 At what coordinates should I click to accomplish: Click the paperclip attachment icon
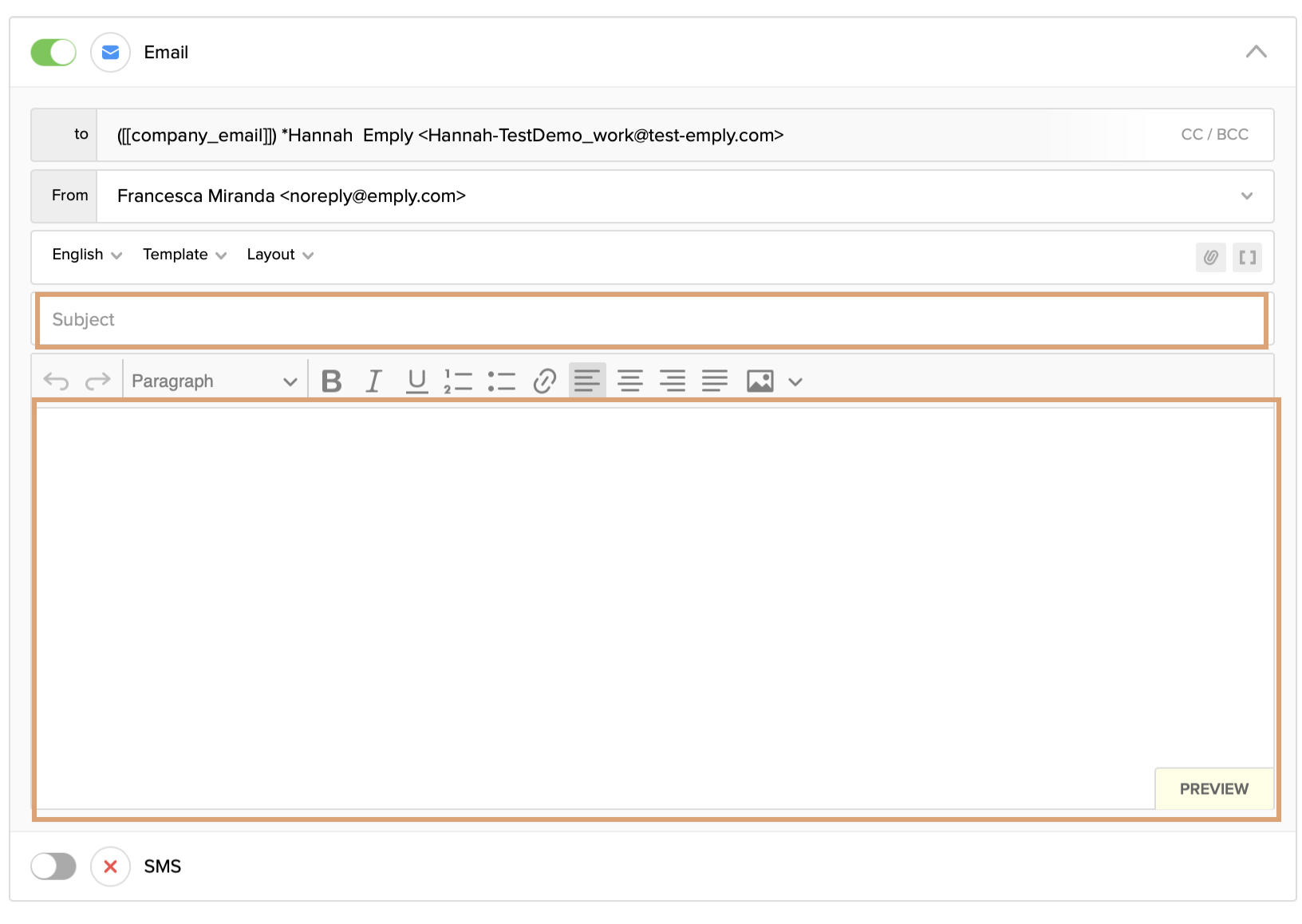tap(1209, 257)
